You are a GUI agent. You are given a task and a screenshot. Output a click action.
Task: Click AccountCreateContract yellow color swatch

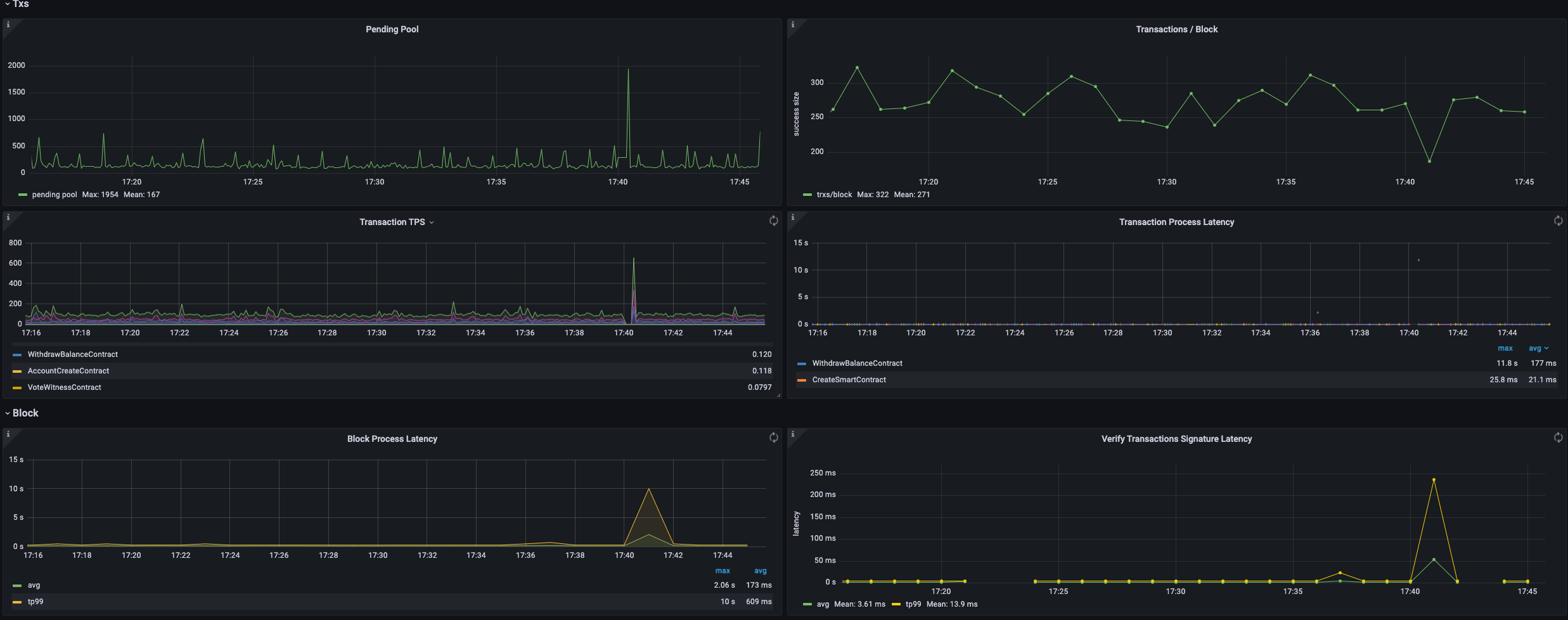point(17,371)
